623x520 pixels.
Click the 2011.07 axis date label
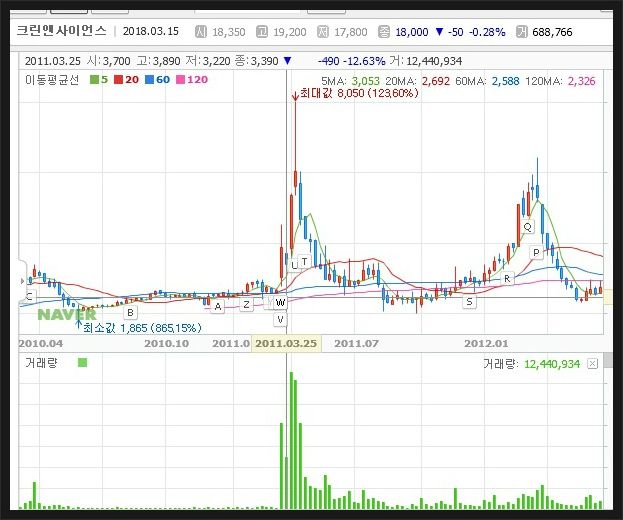tap(356, 343)
